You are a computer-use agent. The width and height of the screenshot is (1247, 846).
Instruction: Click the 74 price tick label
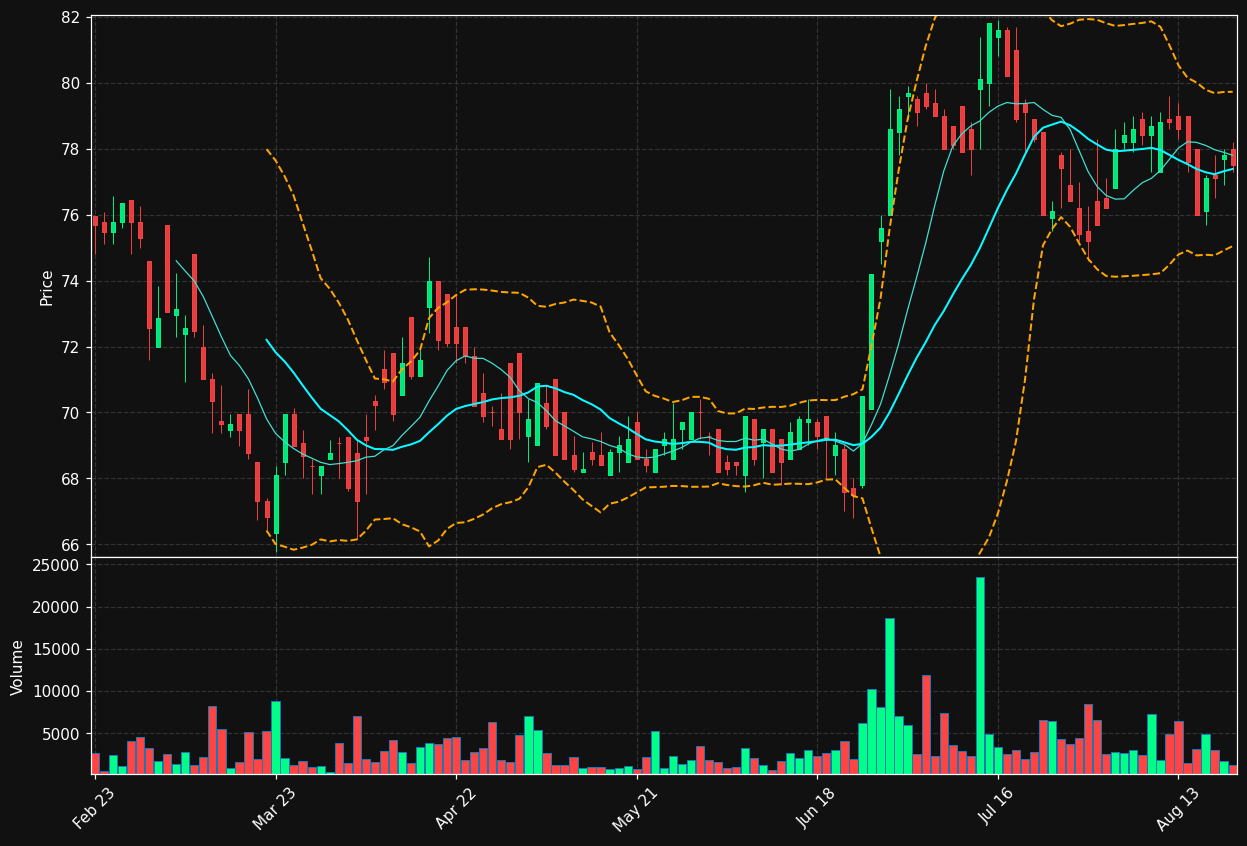[x=70, y=281]
